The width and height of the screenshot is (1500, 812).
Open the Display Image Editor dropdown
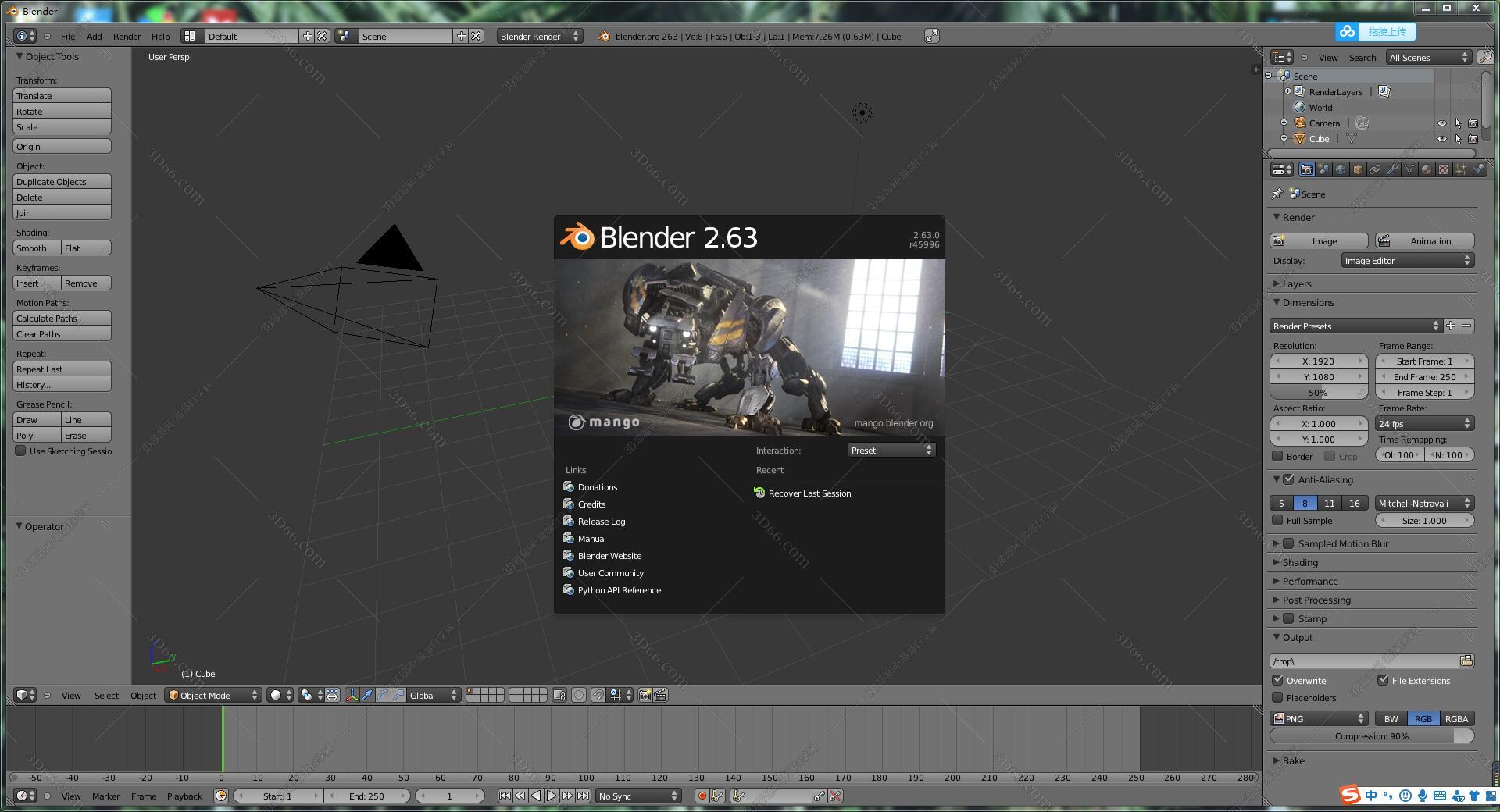tap(1408, 260)
